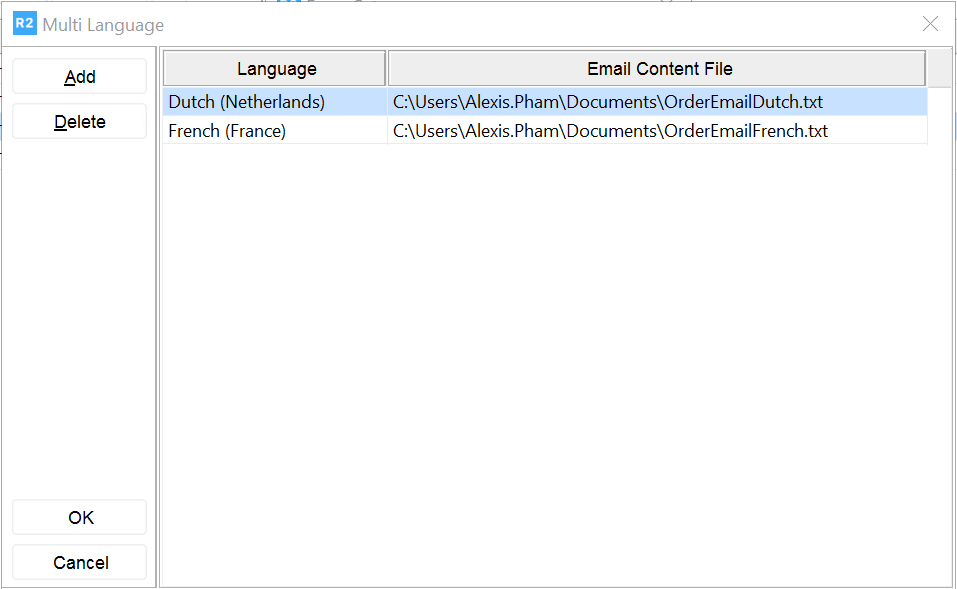
Task: Click the R2 app icon in title bar
Action: (x=24, y=24)
